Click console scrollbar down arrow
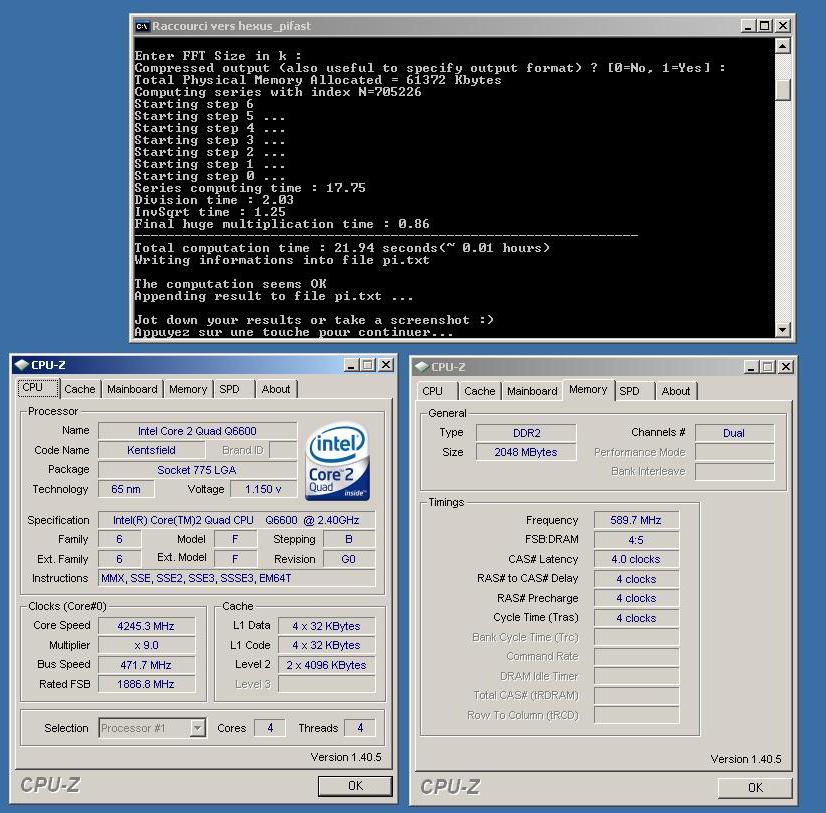This screenshot has width=826, height=813. [x=783, y=330]
